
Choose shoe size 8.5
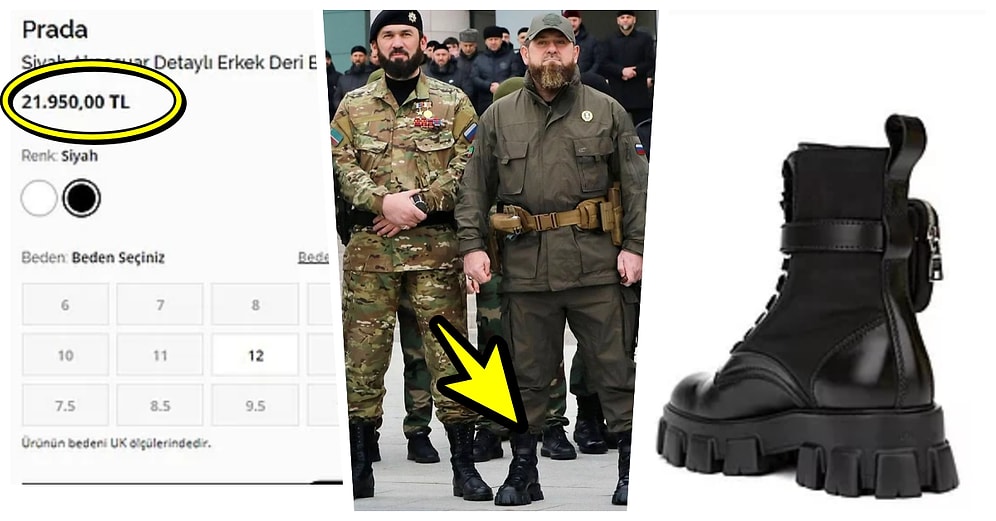pos(160,405)
